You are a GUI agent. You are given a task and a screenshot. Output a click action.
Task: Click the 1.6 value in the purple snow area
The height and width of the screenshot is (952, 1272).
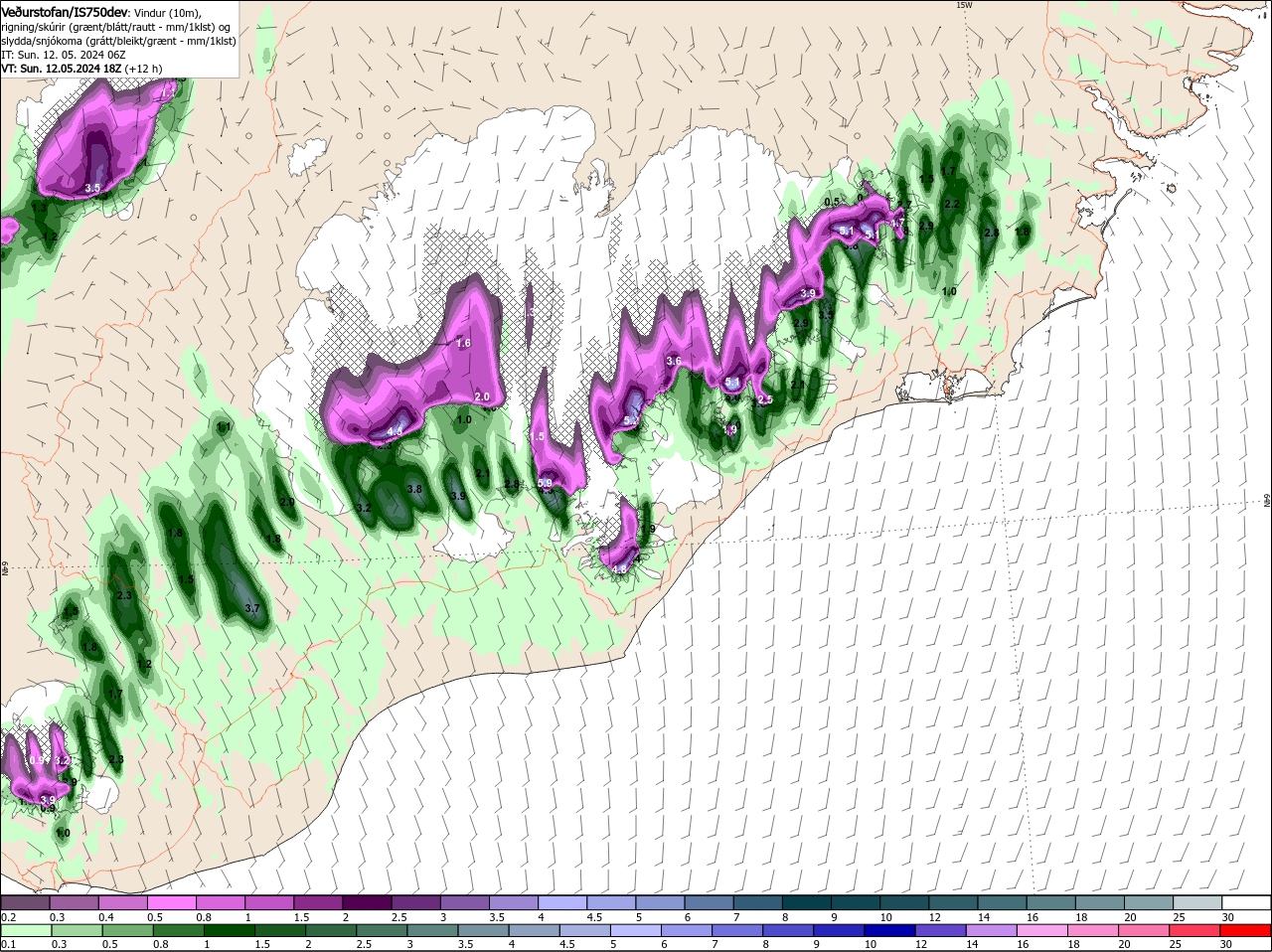(x=463, y=343)
